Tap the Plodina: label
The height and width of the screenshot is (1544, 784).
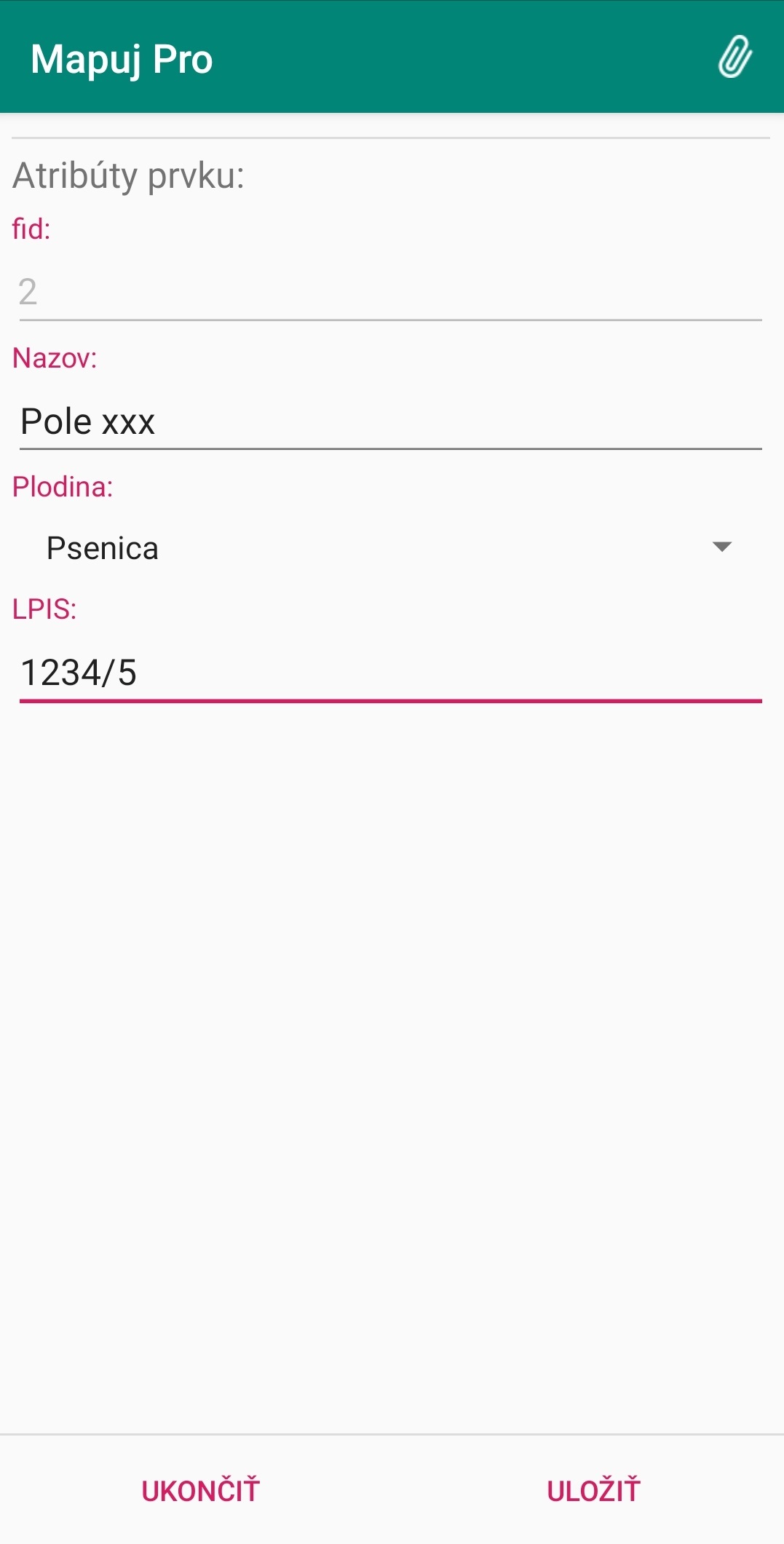pyautogui.click(x=63, y=486)
